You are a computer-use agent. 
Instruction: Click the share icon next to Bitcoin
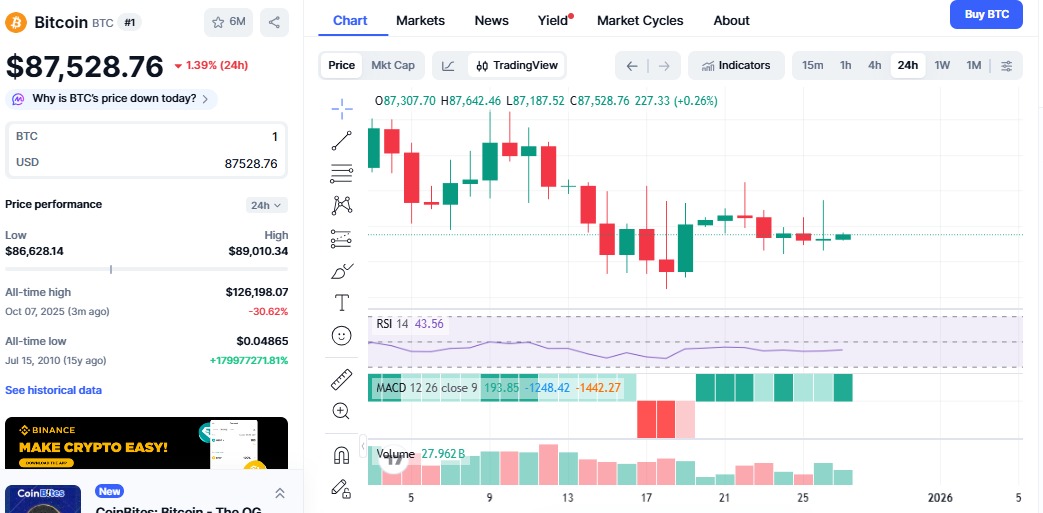(274, 21)
